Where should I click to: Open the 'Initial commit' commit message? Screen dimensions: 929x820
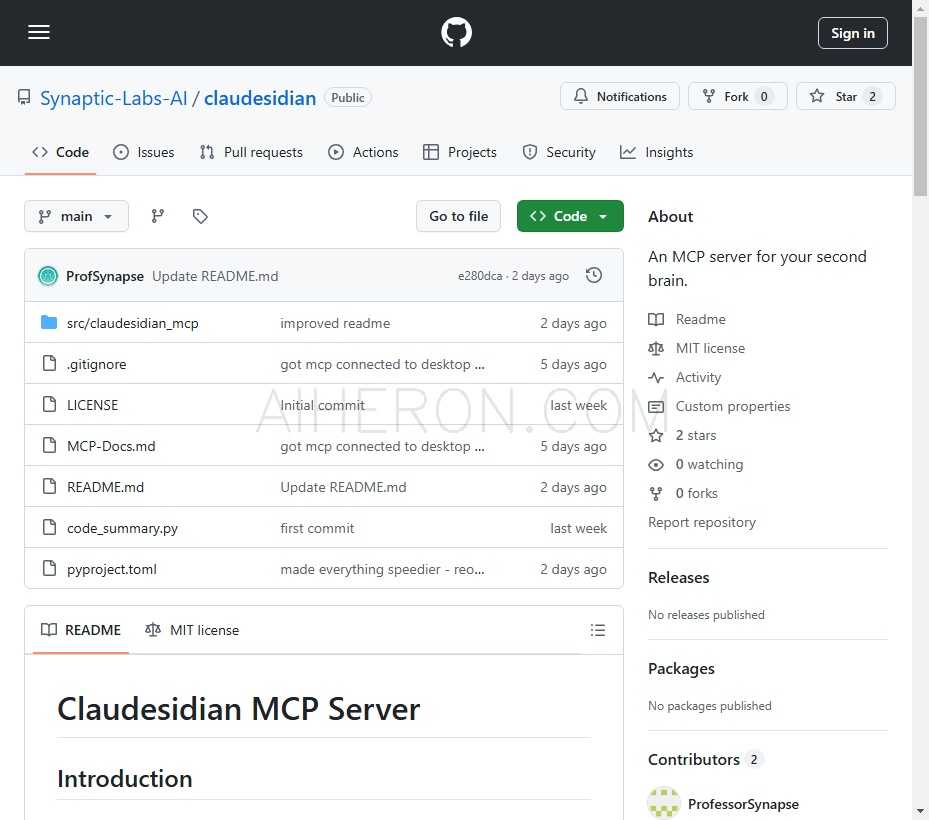coord(322,405)
